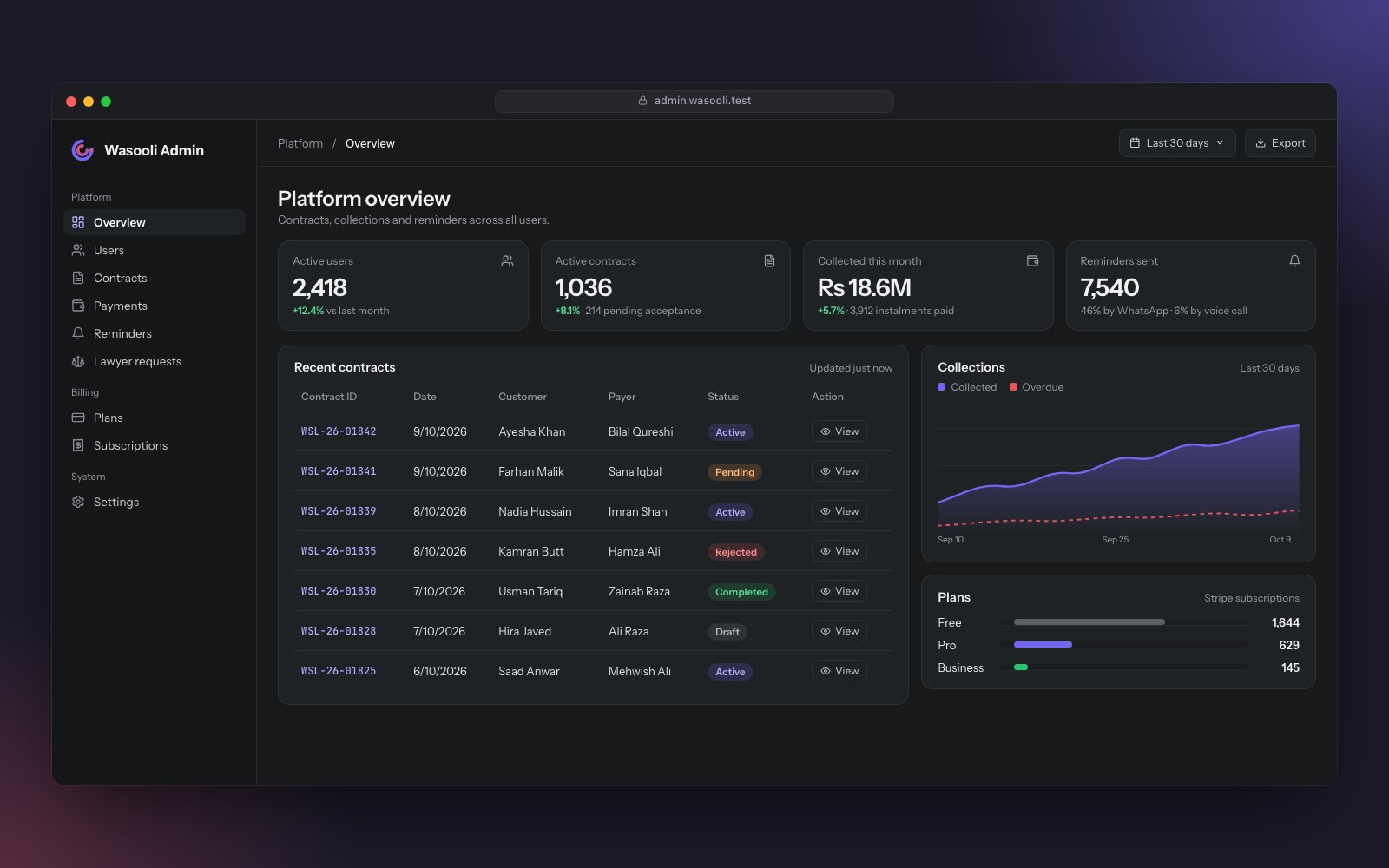Viewport: 1389px width, 868px height.
Task: Click the Payments wallet icon in sidebar
Action: tap(78, 306)
